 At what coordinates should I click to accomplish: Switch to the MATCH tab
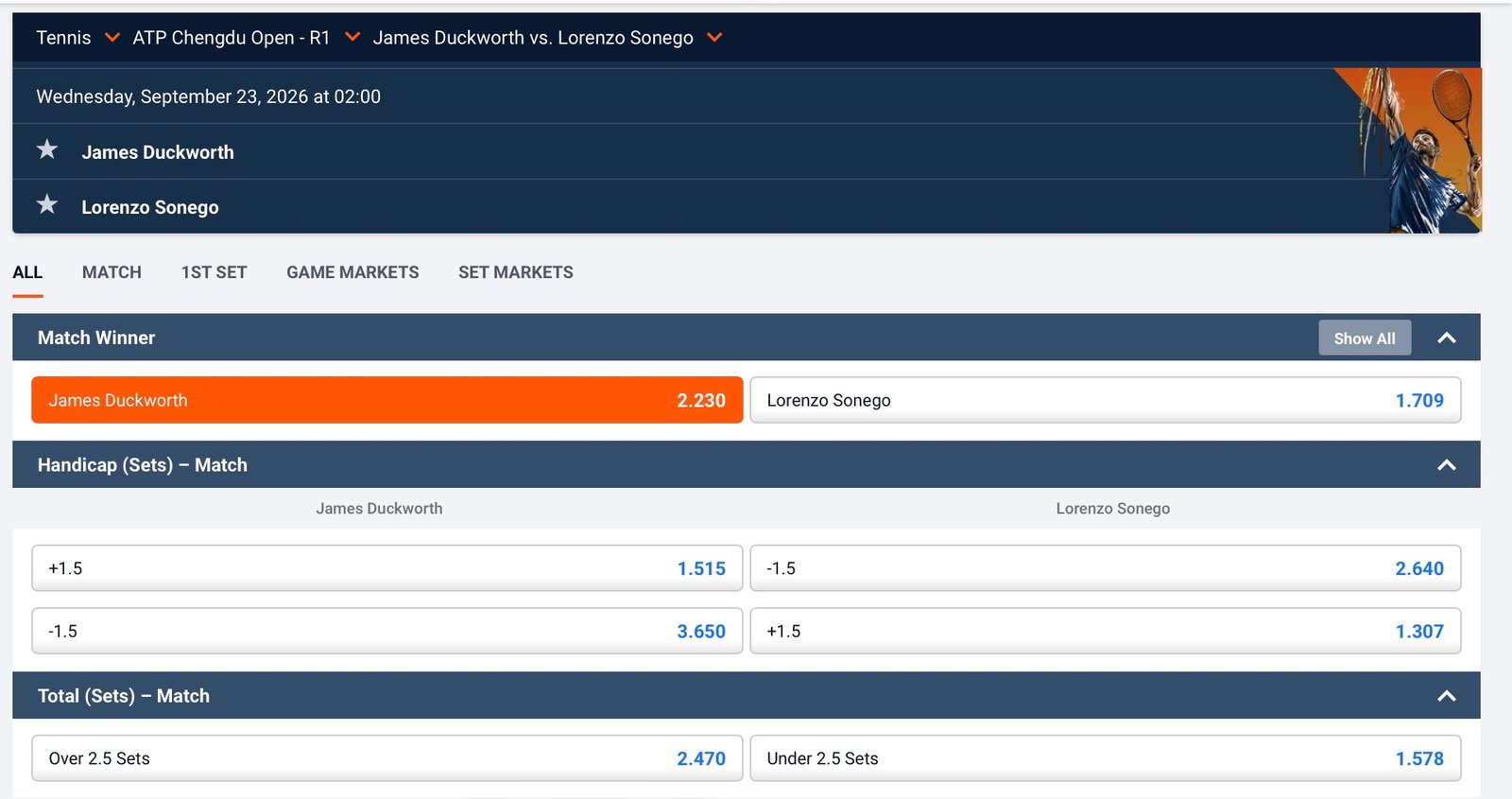pyautogui.click(x=112, y=272)
